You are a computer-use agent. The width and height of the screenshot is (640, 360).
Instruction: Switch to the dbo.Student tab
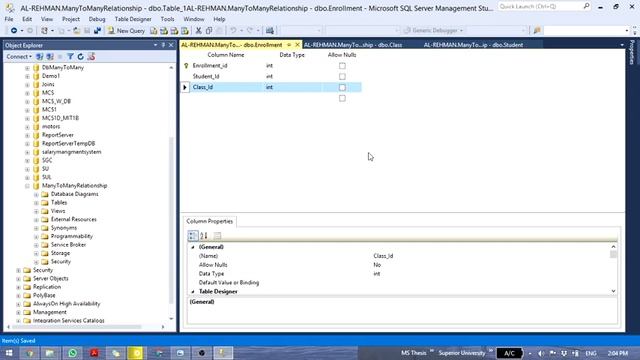473,45
